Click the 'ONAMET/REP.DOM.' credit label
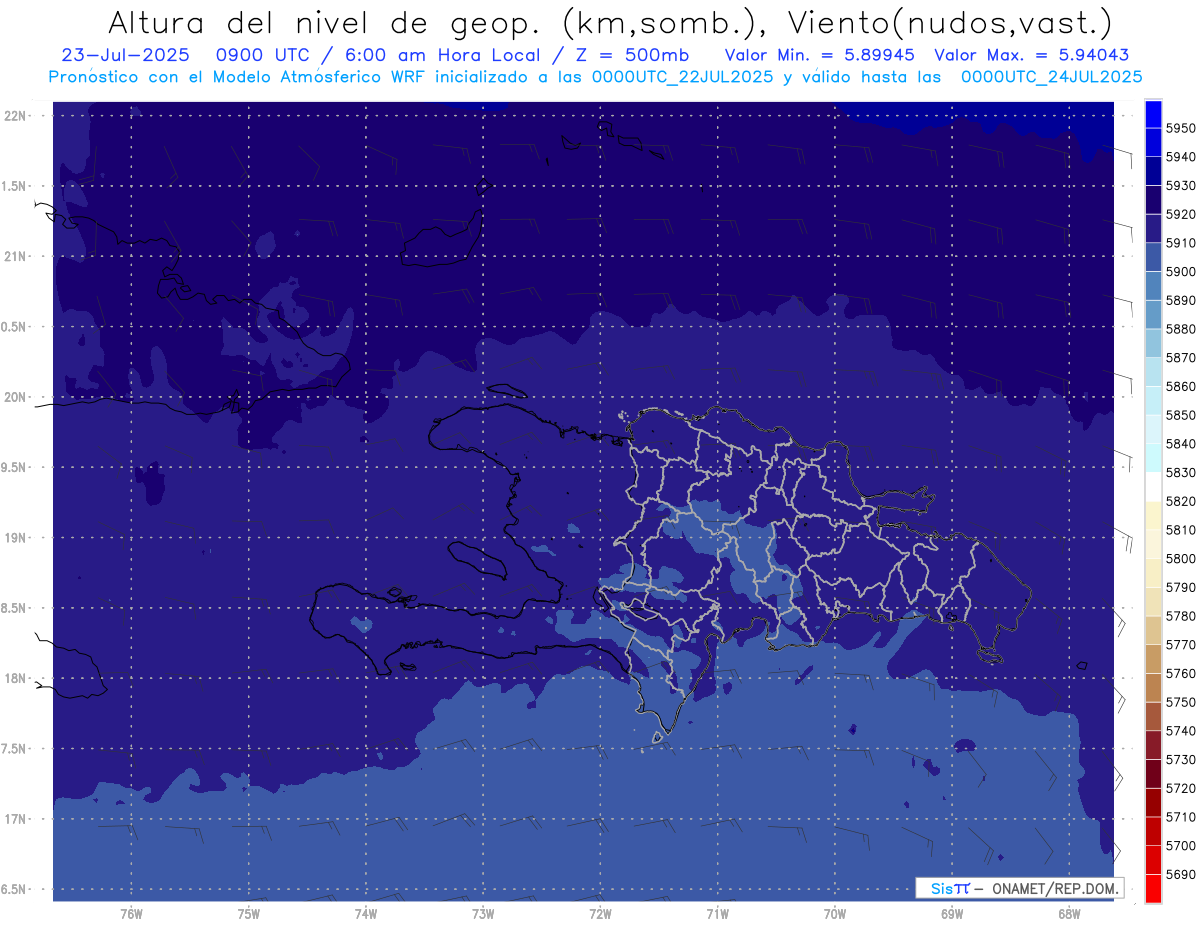The image size is (1200, 927). point(1054,888)
